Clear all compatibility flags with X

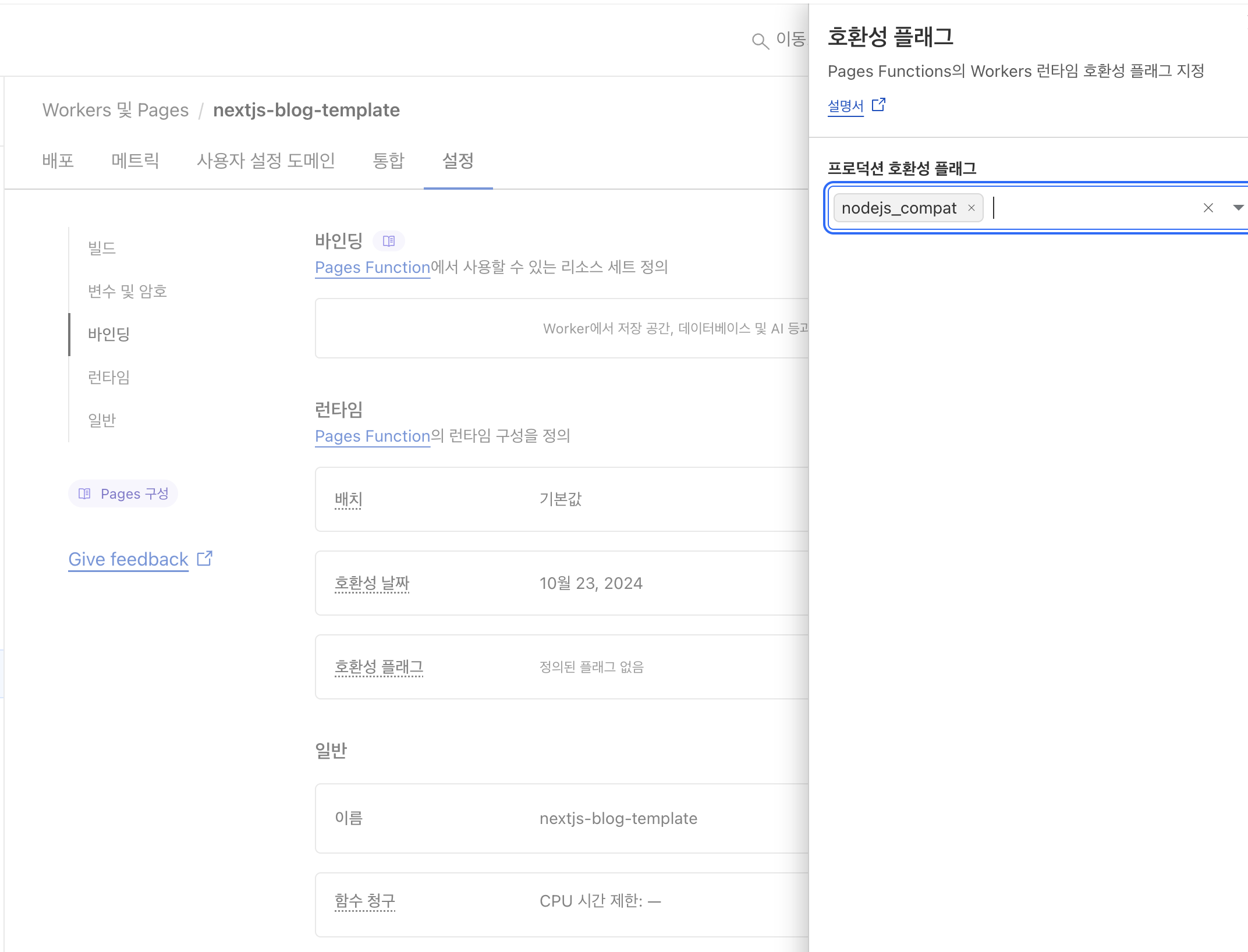pos(1208,208)
